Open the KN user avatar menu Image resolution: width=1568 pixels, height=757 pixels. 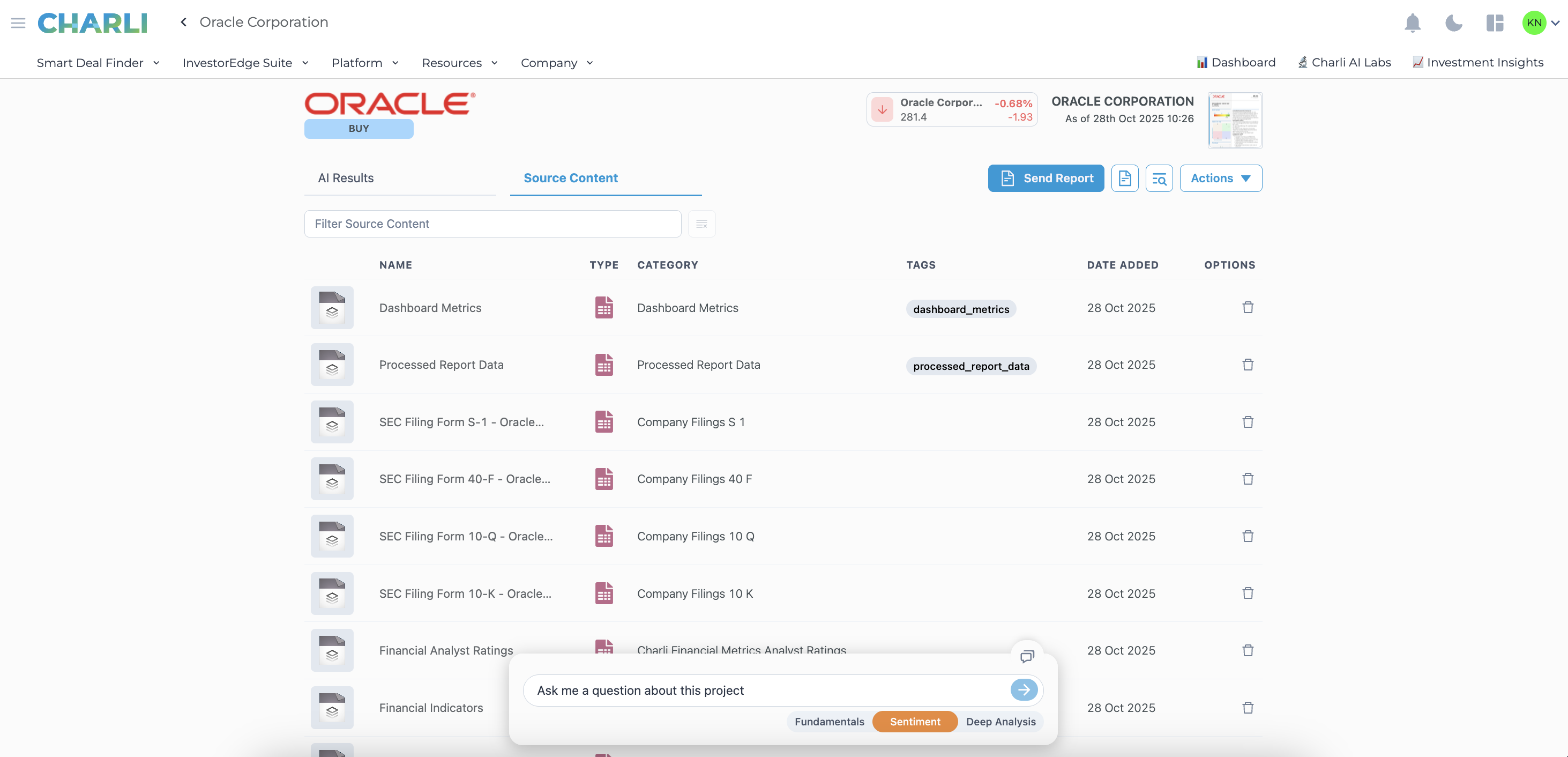1541,23
